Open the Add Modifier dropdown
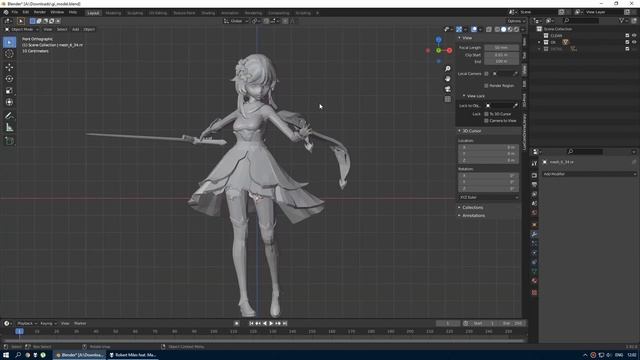This screenshot has width=640, height=360. coord(589,174)
